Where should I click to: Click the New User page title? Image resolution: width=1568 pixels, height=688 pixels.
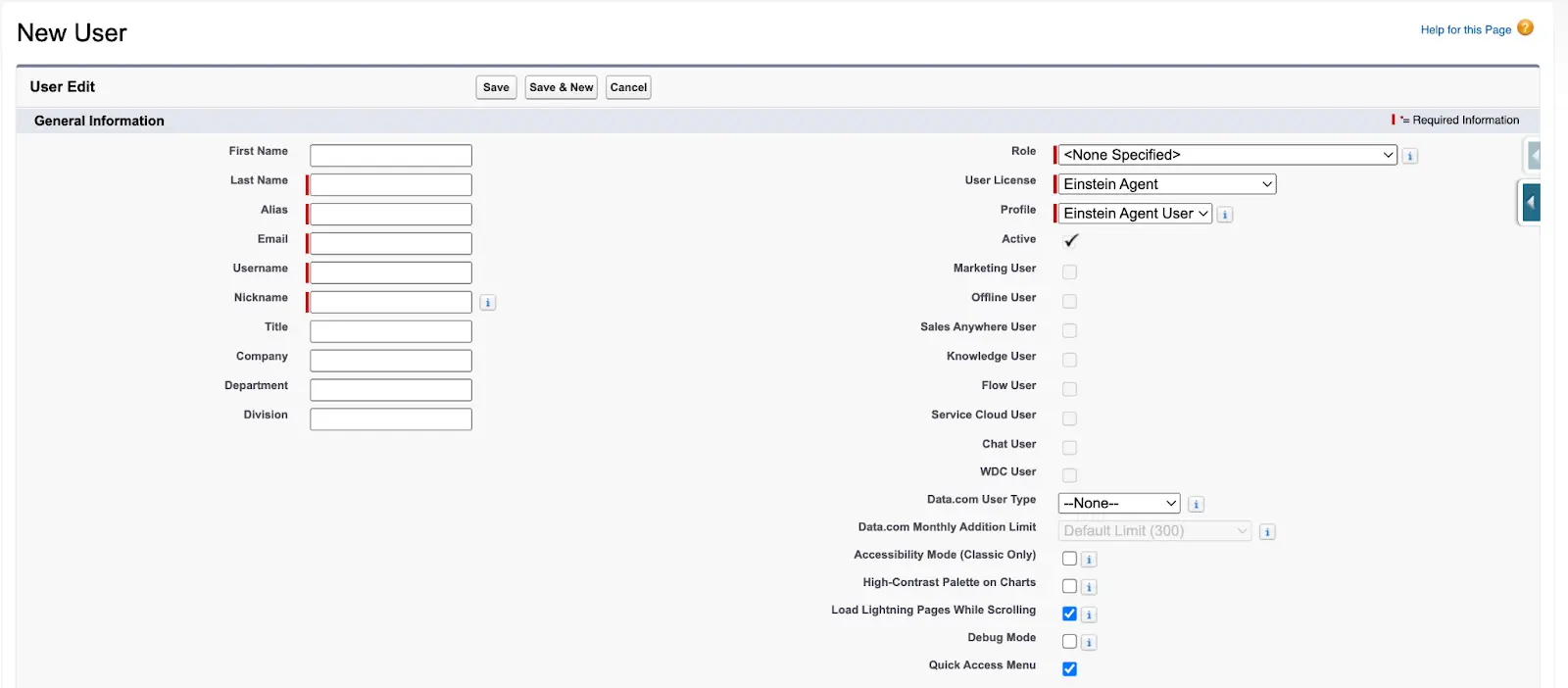(x=72, y=32)
